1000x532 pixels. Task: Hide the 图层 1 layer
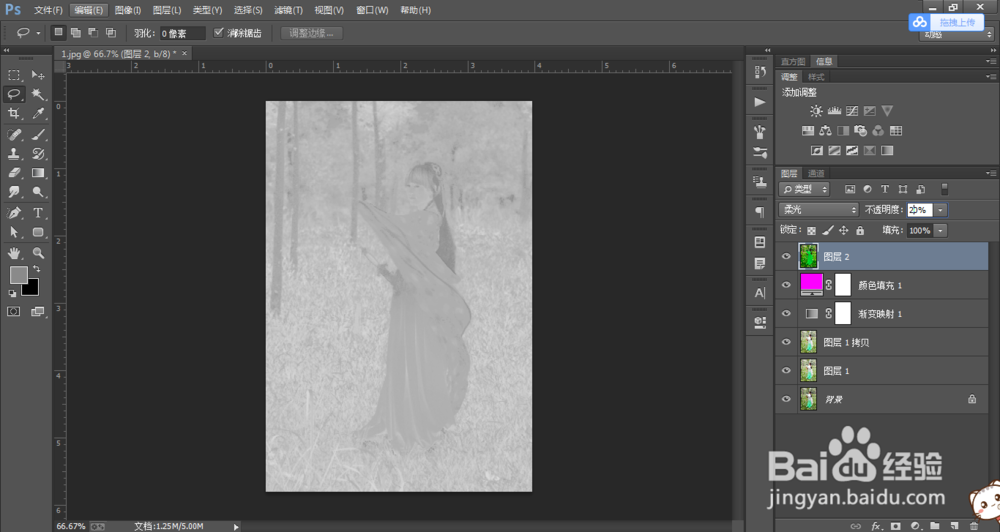point(786,371)
